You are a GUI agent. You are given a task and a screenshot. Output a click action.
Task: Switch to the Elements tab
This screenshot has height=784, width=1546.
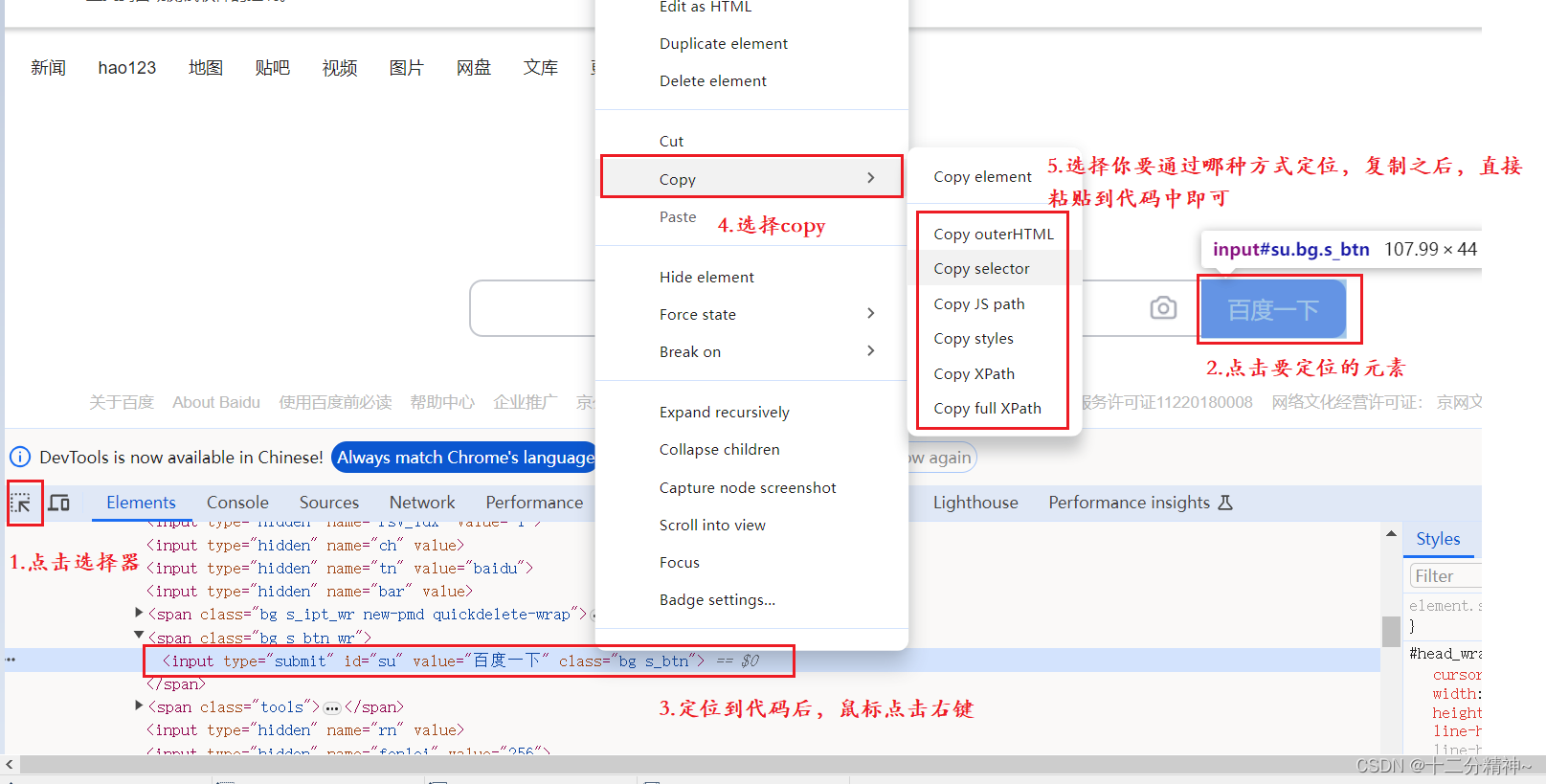point(141,503)
